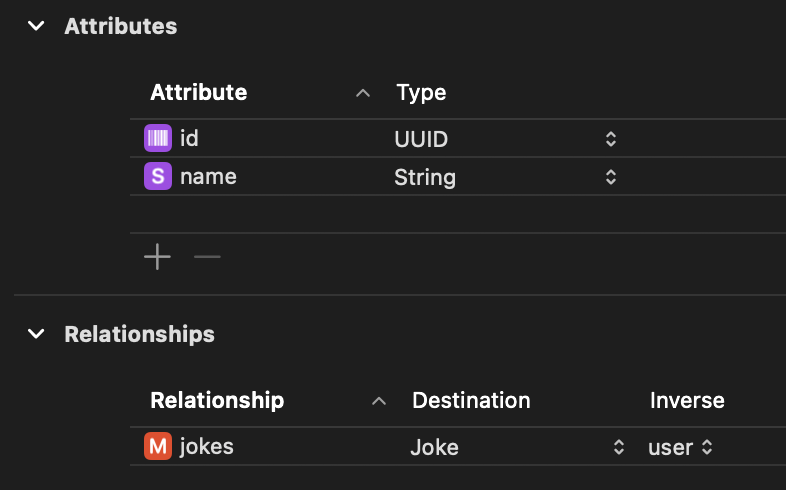Collapse the Attributes section
This screenshot has width=786, height=490.
37,26
